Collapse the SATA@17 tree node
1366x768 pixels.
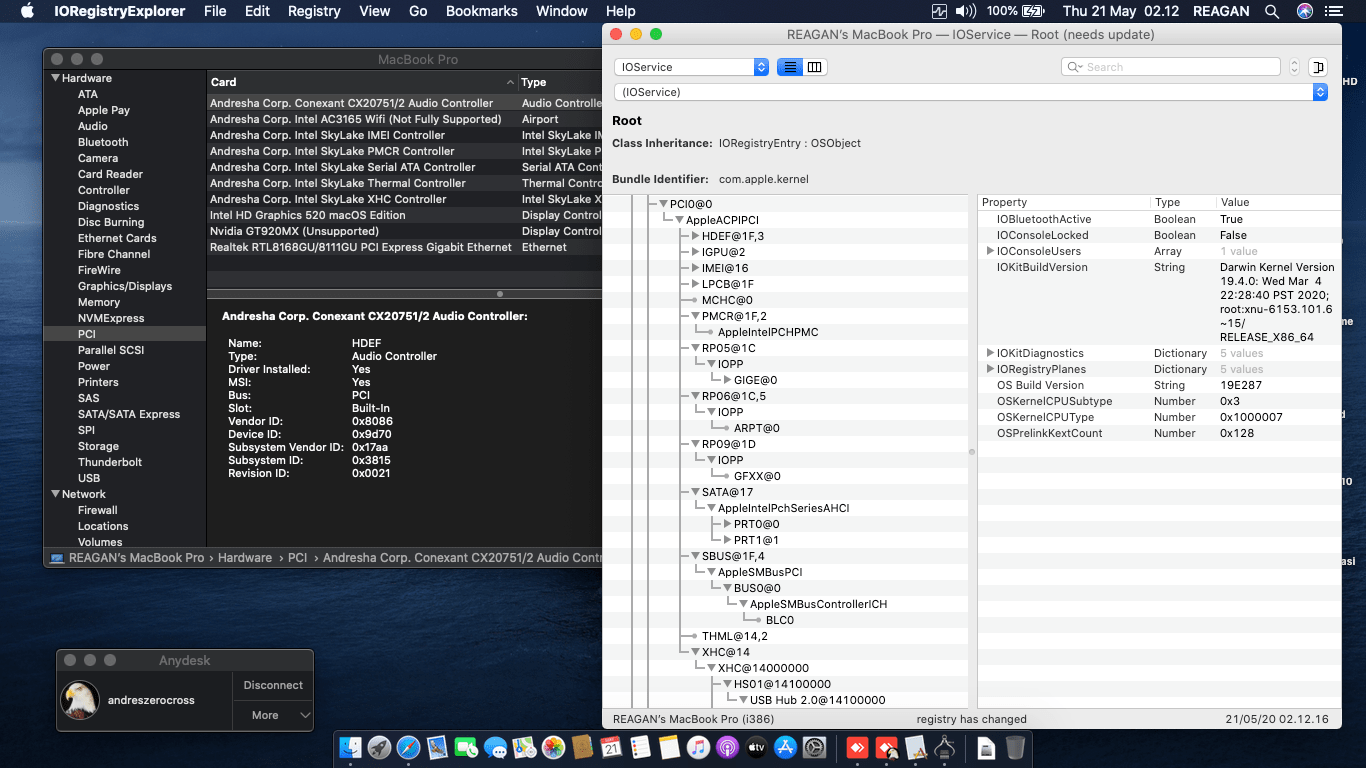click(x=695, y=492)
